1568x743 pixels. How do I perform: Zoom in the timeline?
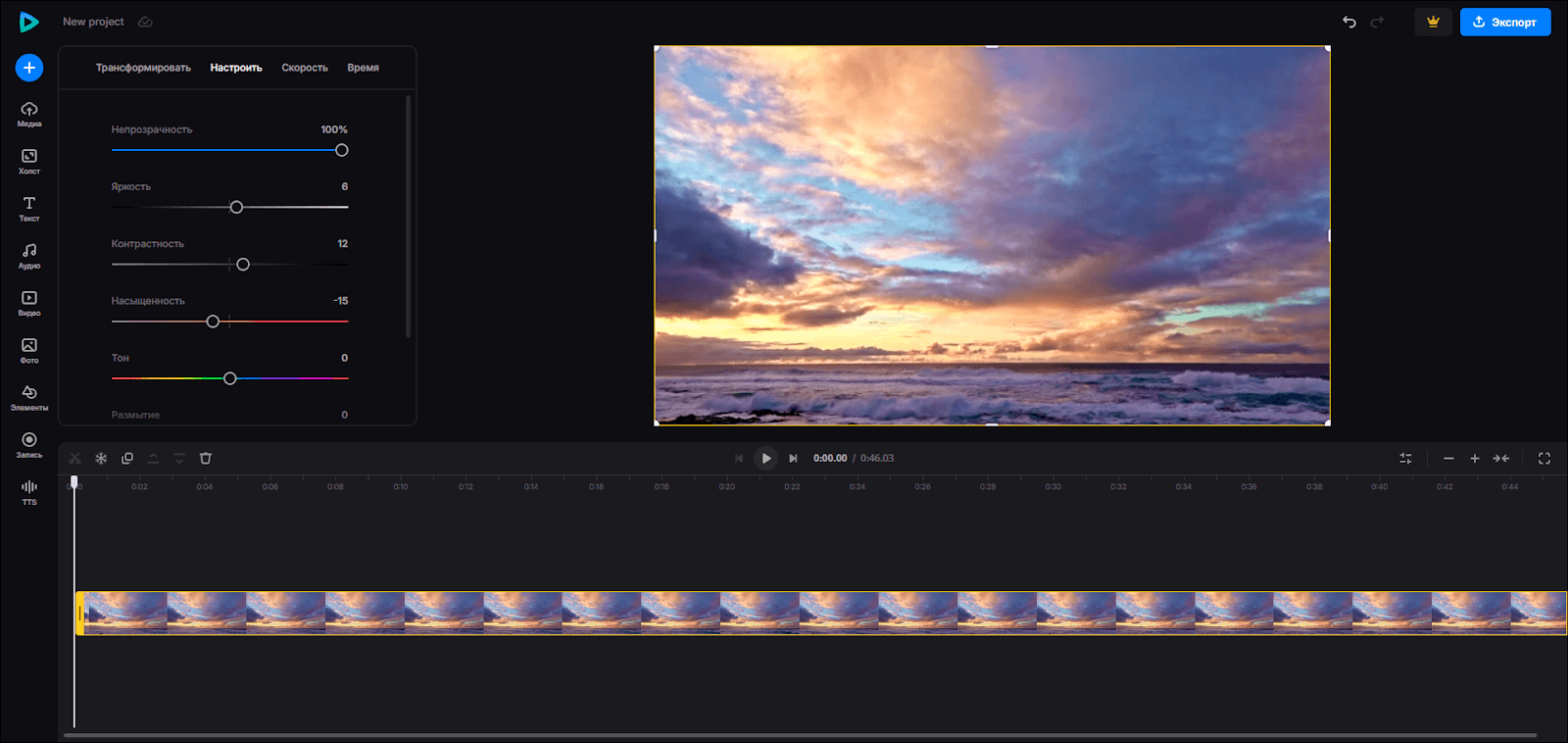(x=1475, y=458)
